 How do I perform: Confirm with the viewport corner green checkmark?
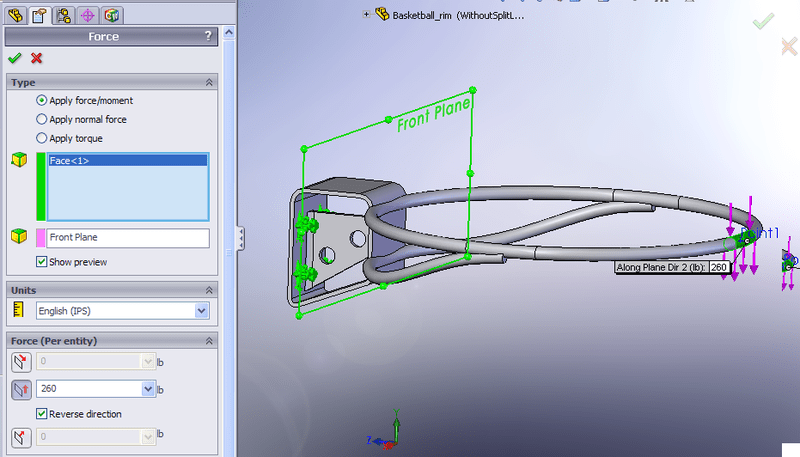pos(763,21)
